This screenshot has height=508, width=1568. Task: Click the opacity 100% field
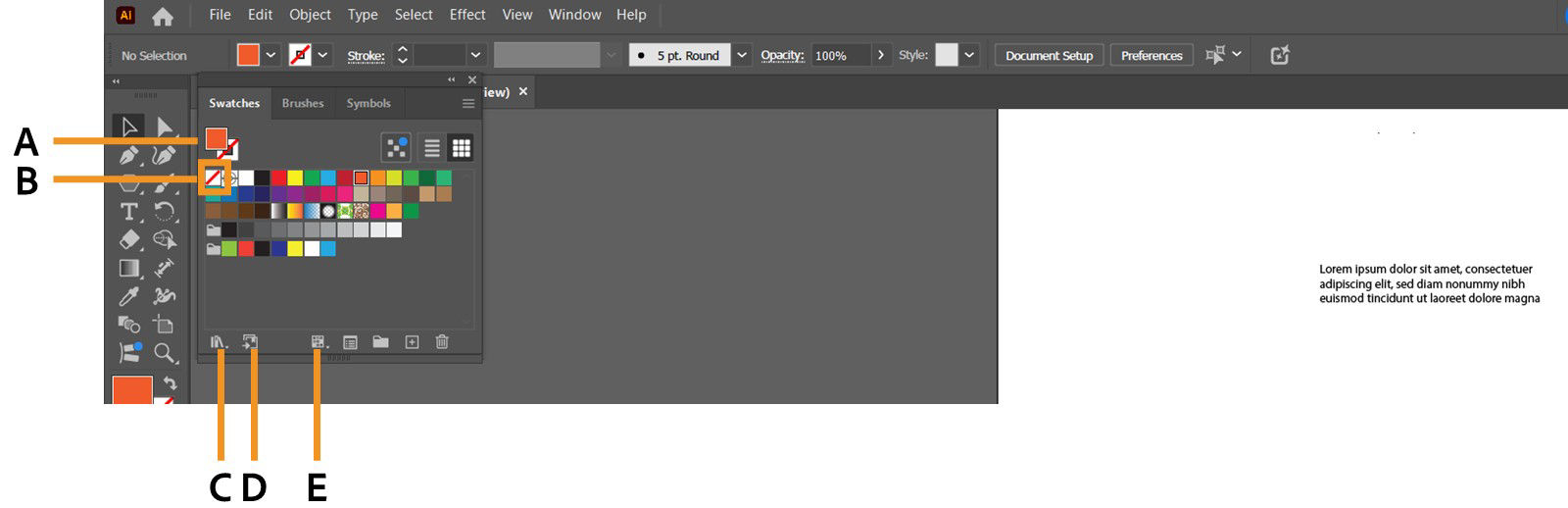pyautogui.click(x=840, y=55)
